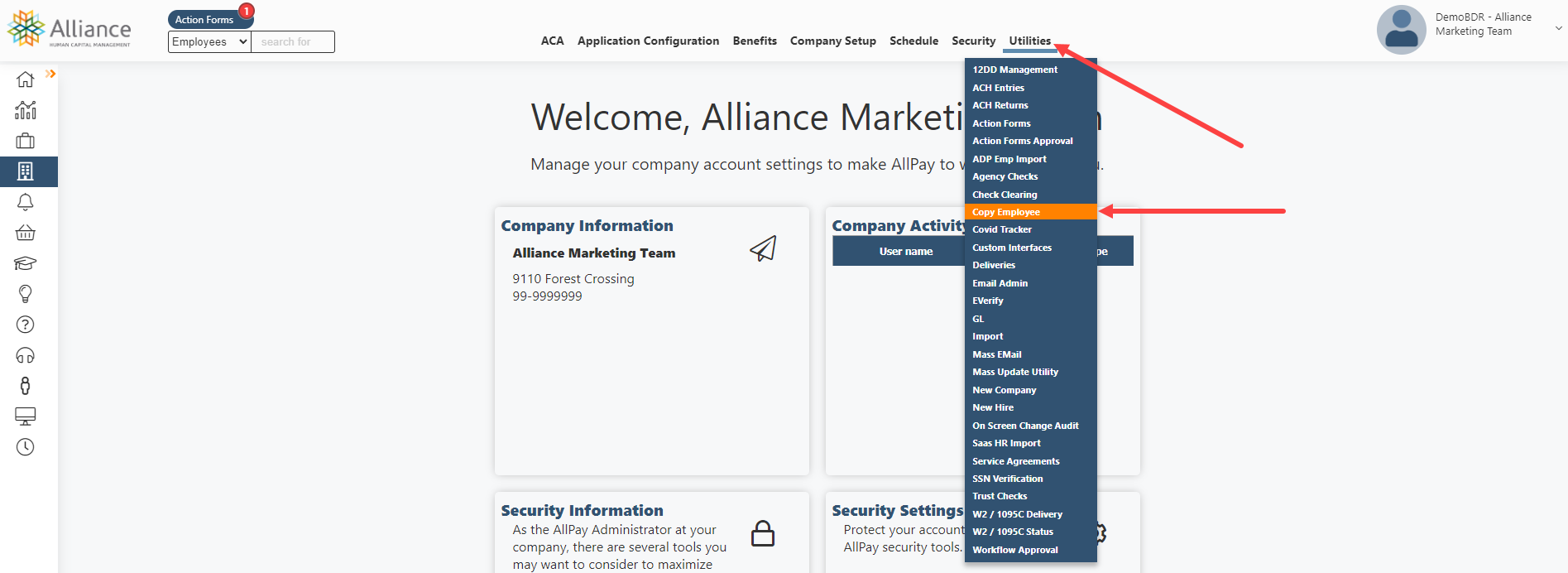Open the question mark help icon
Screen dimensions: 1568x573
pos(26,325)
